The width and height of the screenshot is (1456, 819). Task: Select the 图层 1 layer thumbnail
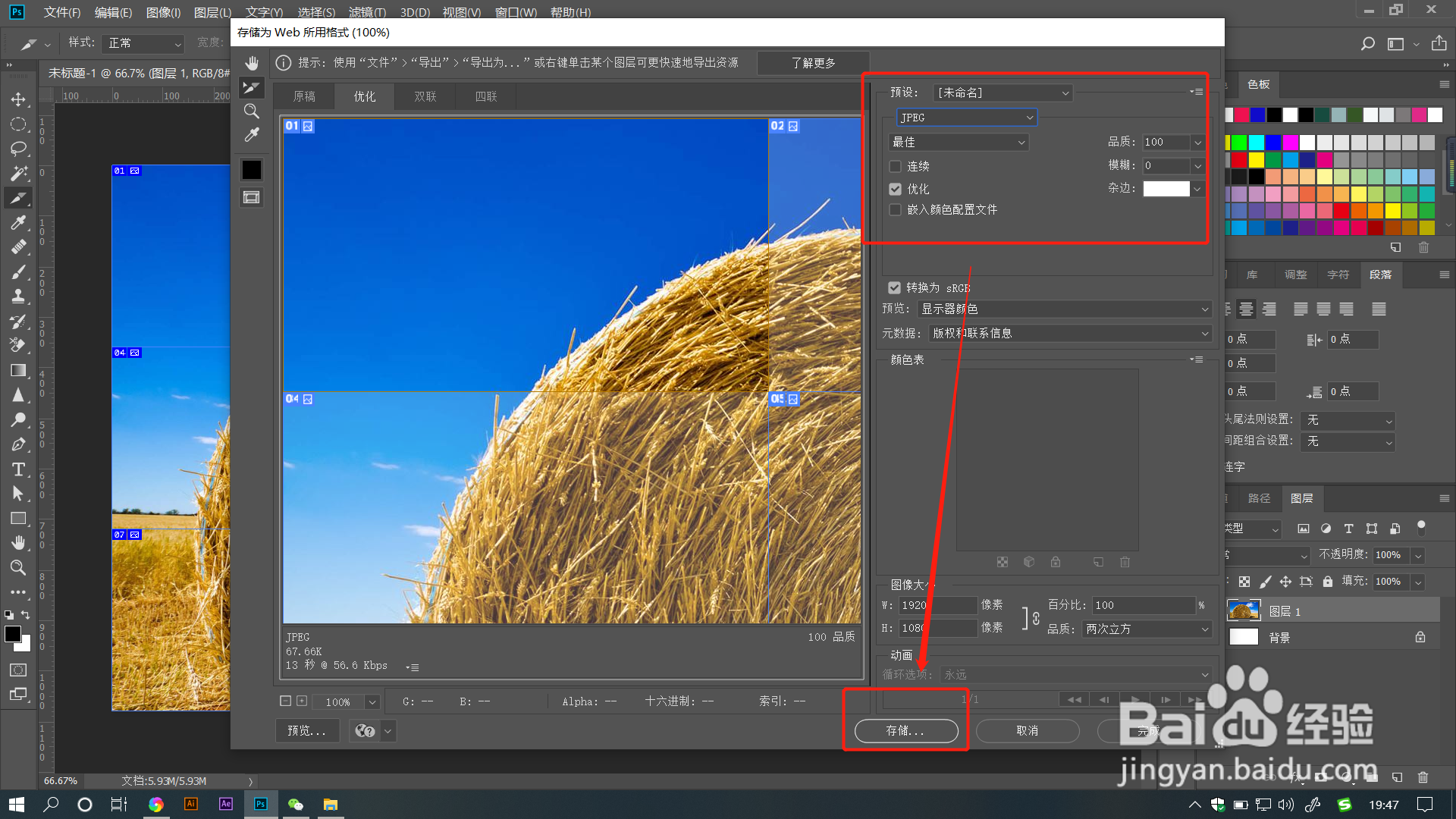tap(1244, 611)
